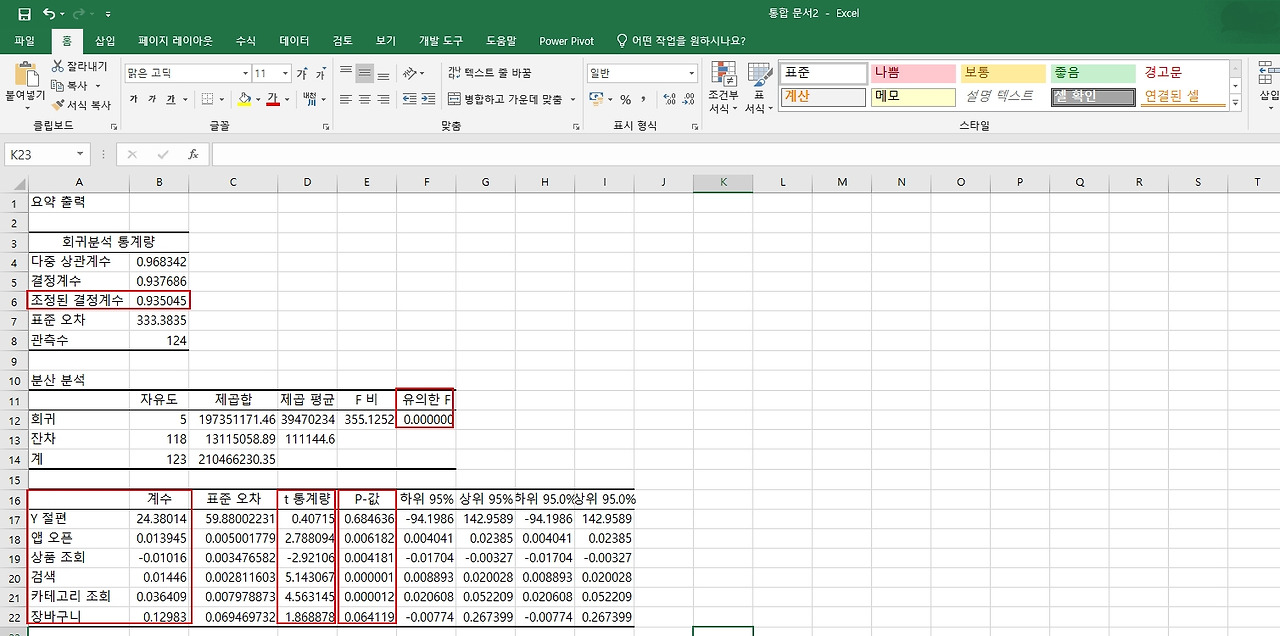Screen dimensions: 1280x636
Task: Apply the Calculation (계산) cell style
Action: pyautogui.click(x=823, y=97)
